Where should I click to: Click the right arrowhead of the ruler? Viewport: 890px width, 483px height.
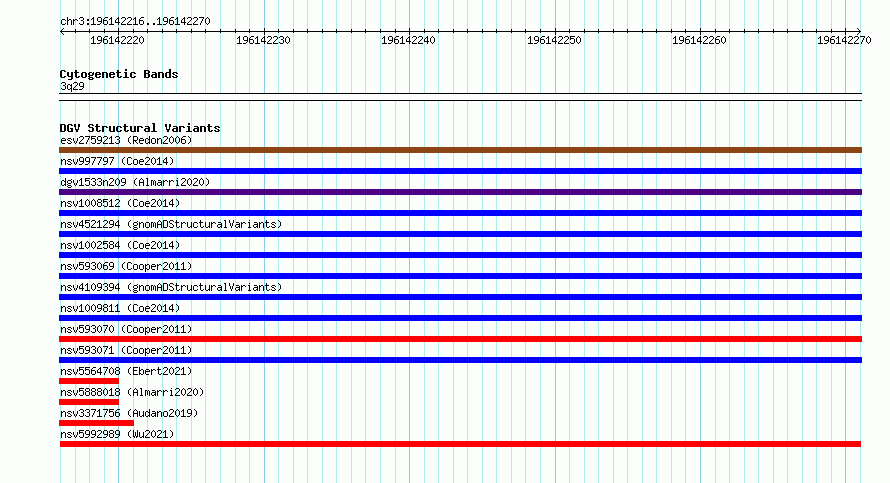coord(859,31)
